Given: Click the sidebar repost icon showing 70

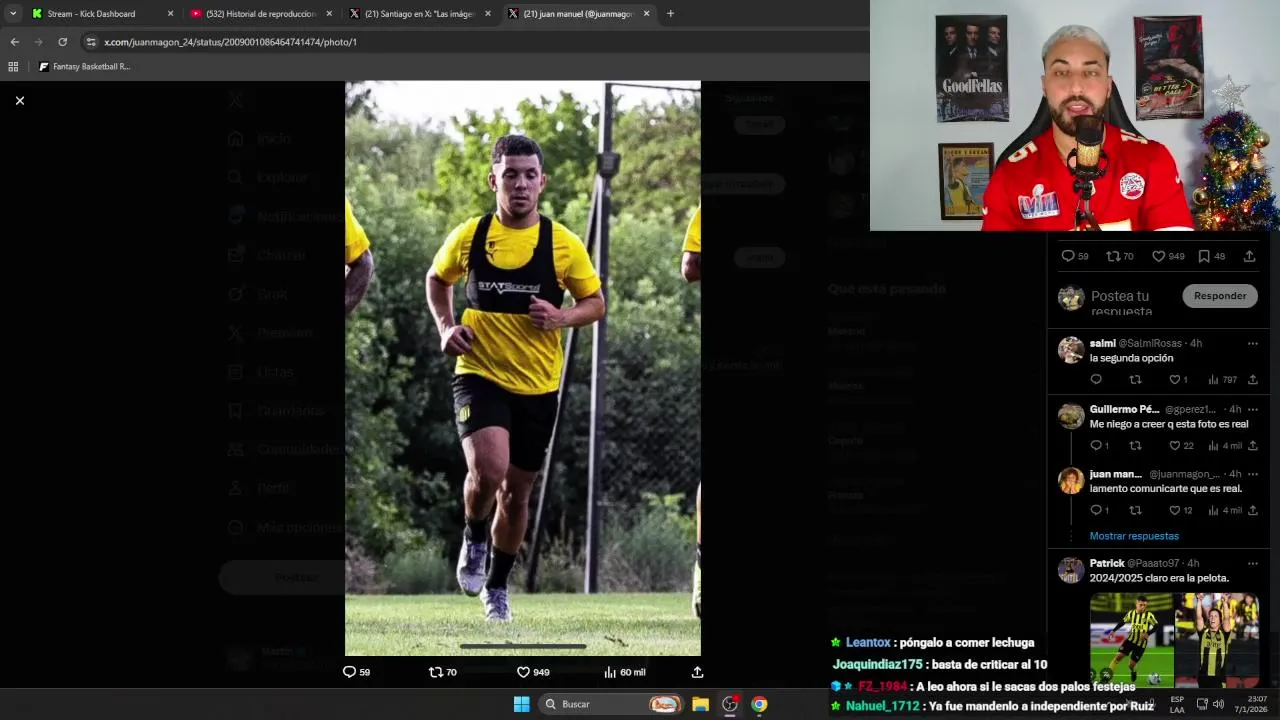Looking at the screenshot, I should [1113, 256].
